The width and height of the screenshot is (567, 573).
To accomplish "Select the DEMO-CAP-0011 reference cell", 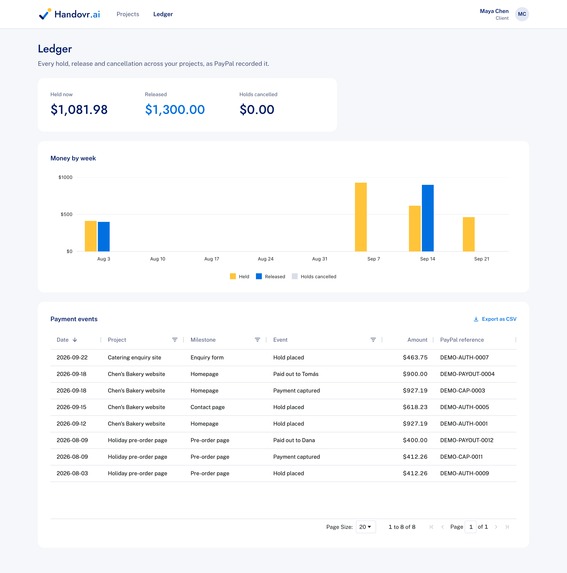I will 461,456.
